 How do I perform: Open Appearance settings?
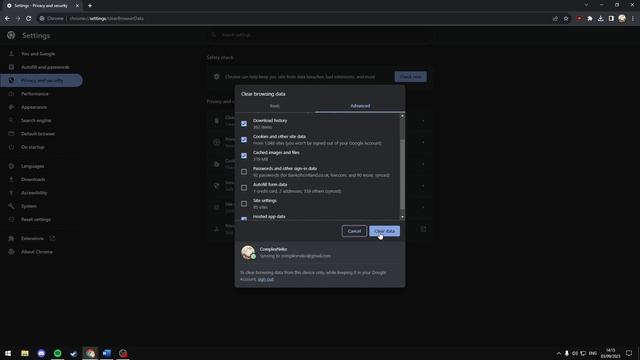point(34,107)
